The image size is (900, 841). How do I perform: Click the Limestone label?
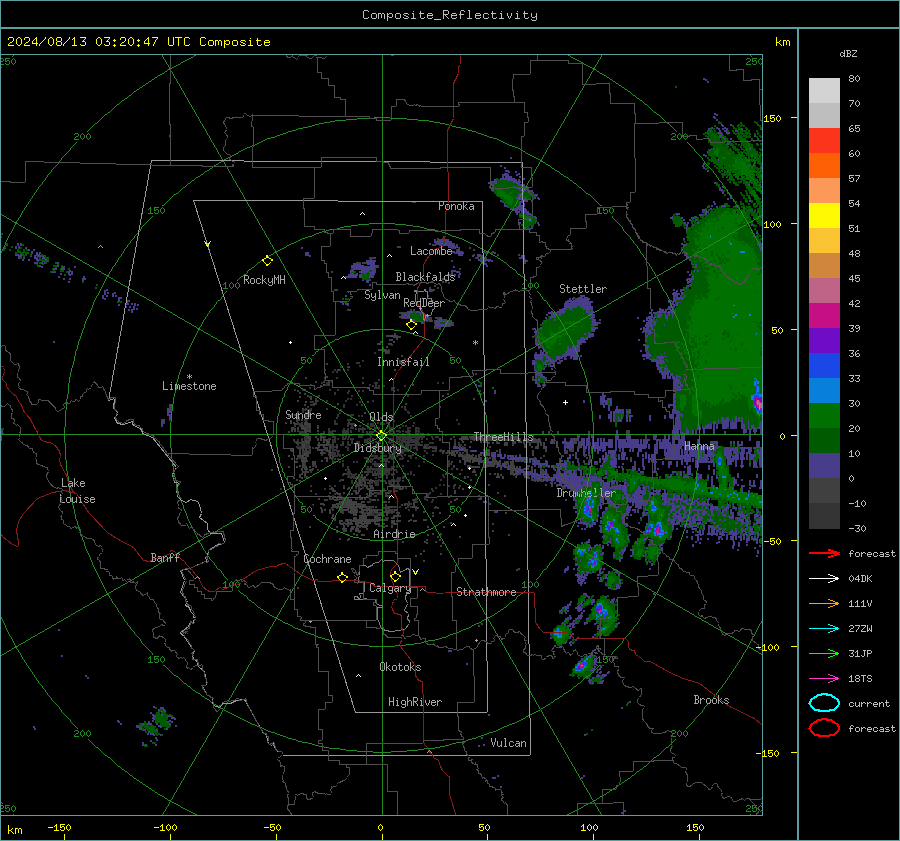coord(189,386)
